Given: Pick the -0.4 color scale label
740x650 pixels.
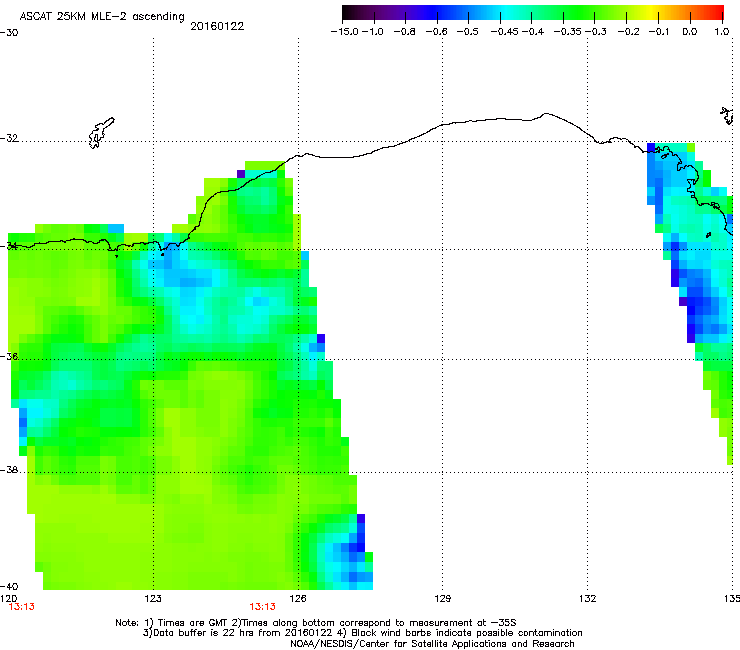Looking at the screenshot, I should [x=533, y=32].
